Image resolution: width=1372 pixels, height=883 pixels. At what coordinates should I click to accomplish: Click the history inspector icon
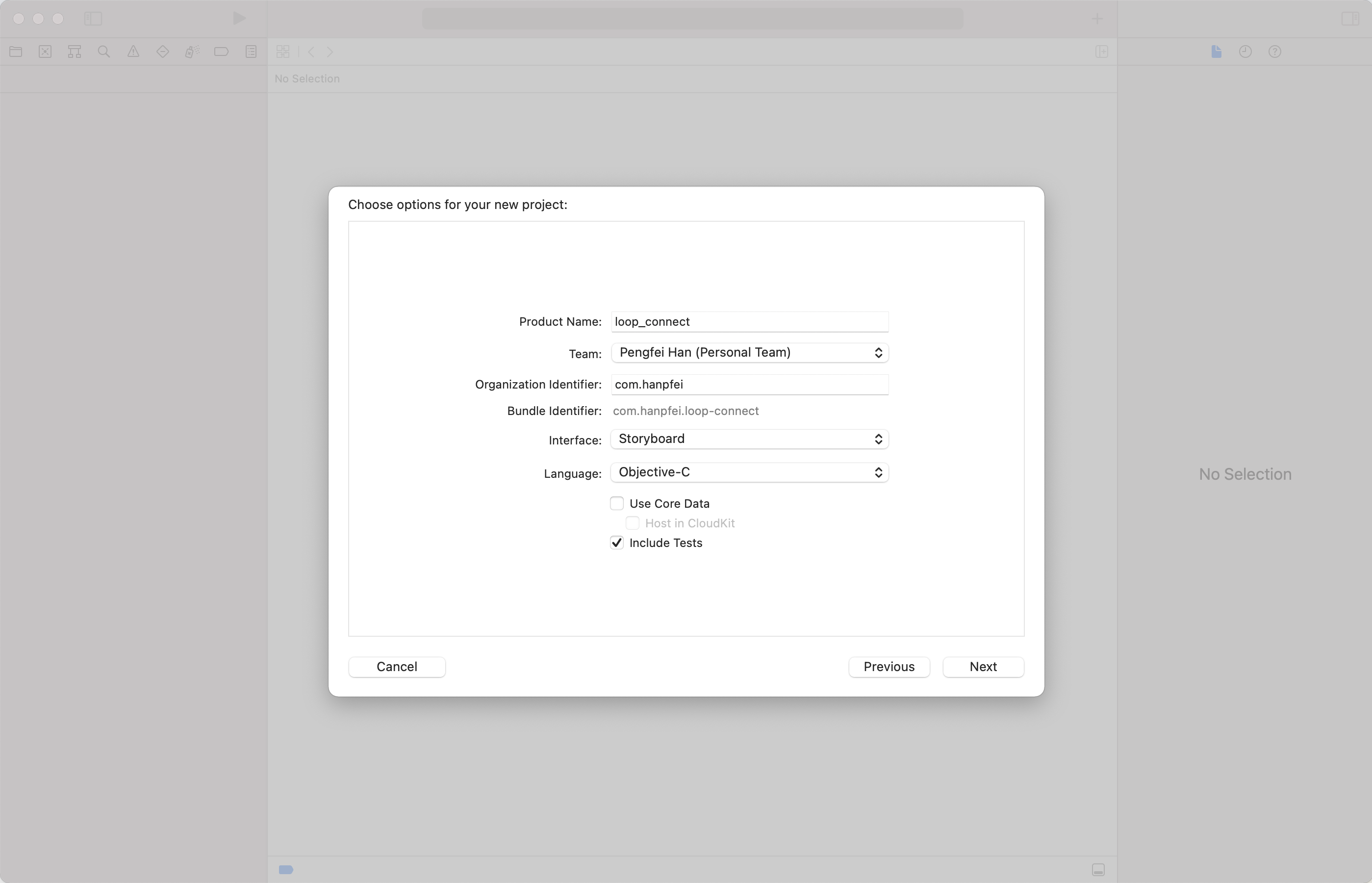tap(1245, 51)
